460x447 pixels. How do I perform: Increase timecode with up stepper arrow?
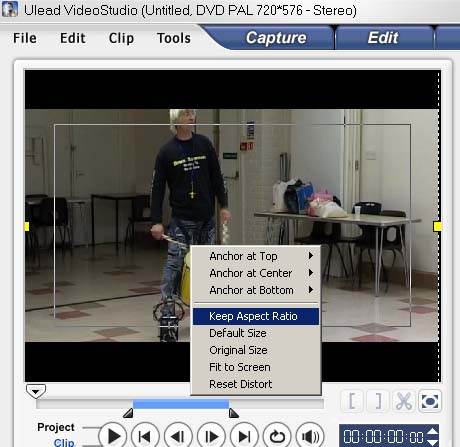432,431
